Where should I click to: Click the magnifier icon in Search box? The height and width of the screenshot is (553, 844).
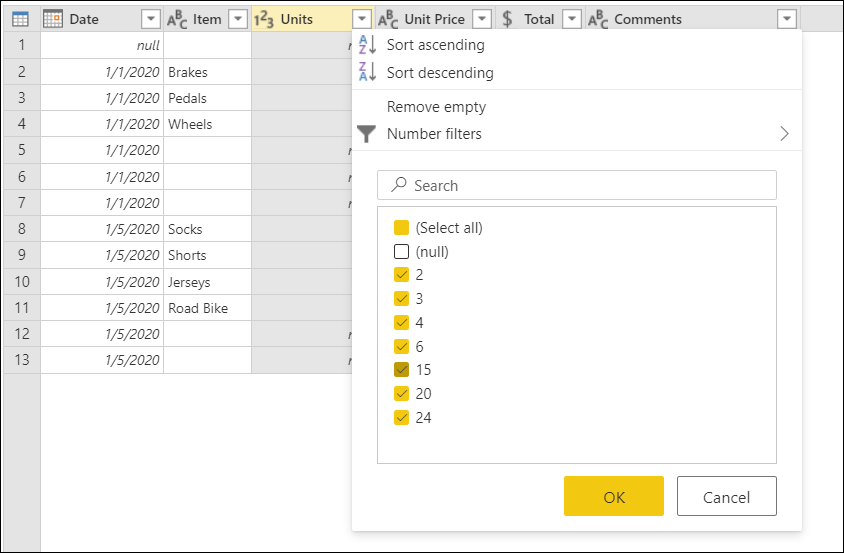pos(398,185)
